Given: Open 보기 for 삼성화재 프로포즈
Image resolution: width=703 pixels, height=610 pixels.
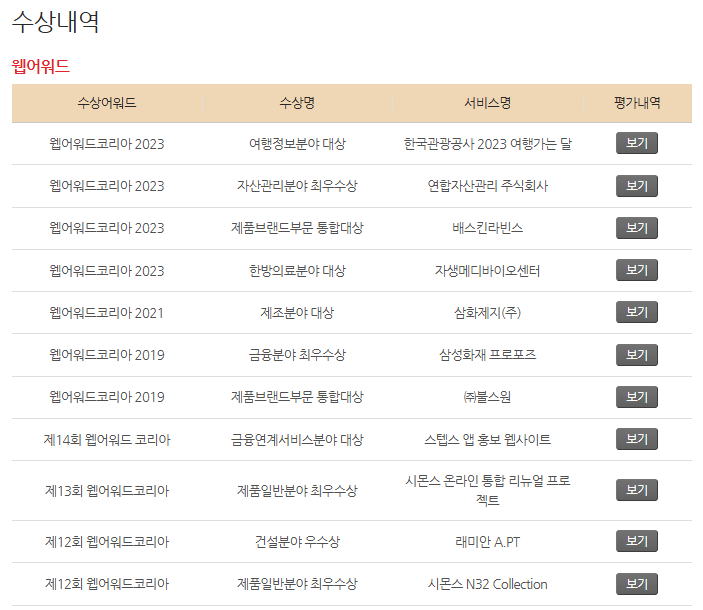Looking at the screenshot, I should [637, 355].
